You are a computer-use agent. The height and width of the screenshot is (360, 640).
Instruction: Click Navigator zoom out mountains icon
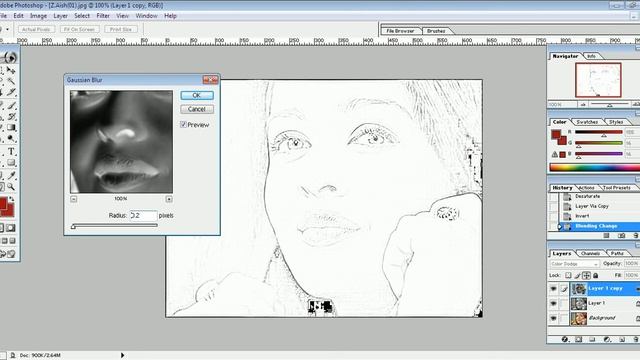(583, 105)
